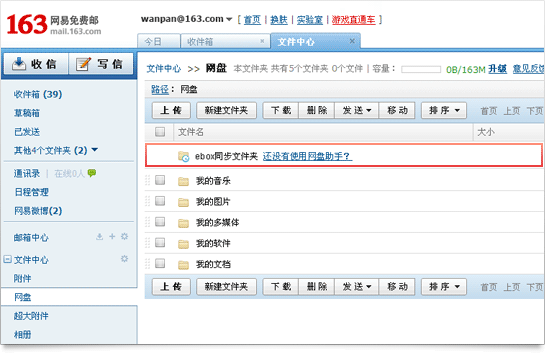Click the top 移动 move button

tap(397, 110)
